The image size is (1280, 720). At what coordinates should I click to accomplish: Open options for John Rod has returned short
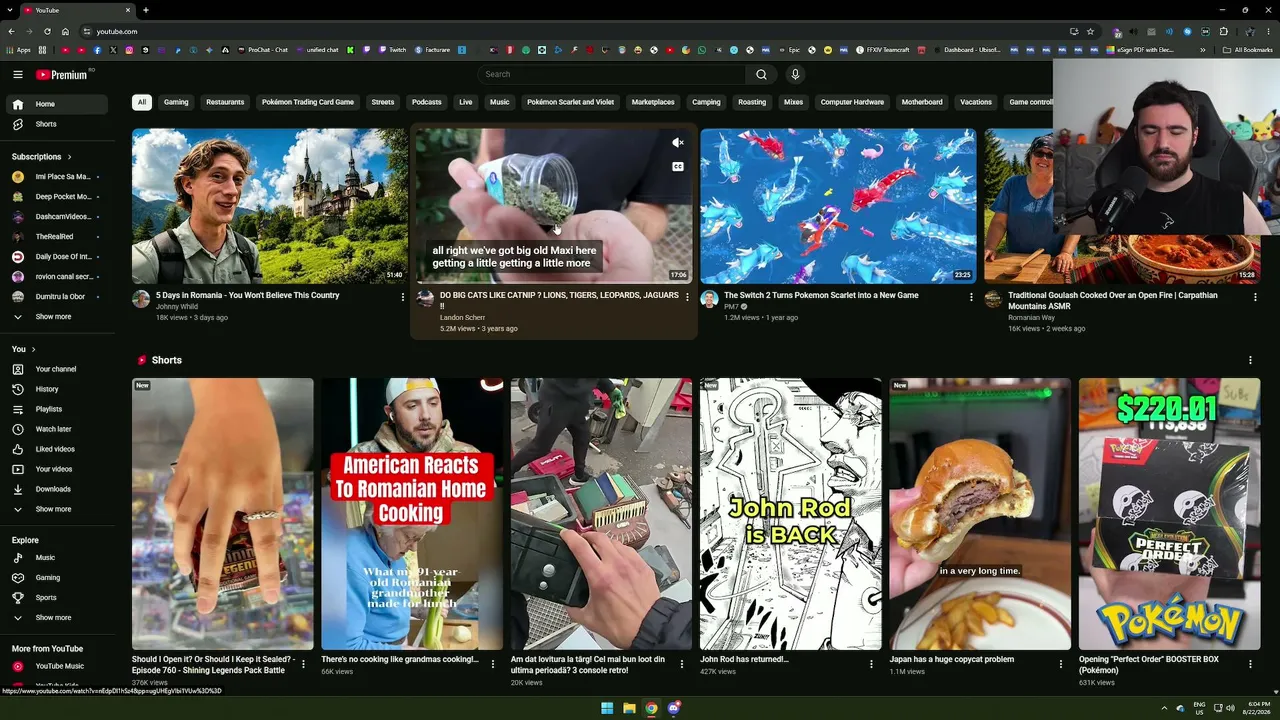[x=871, y=664]
